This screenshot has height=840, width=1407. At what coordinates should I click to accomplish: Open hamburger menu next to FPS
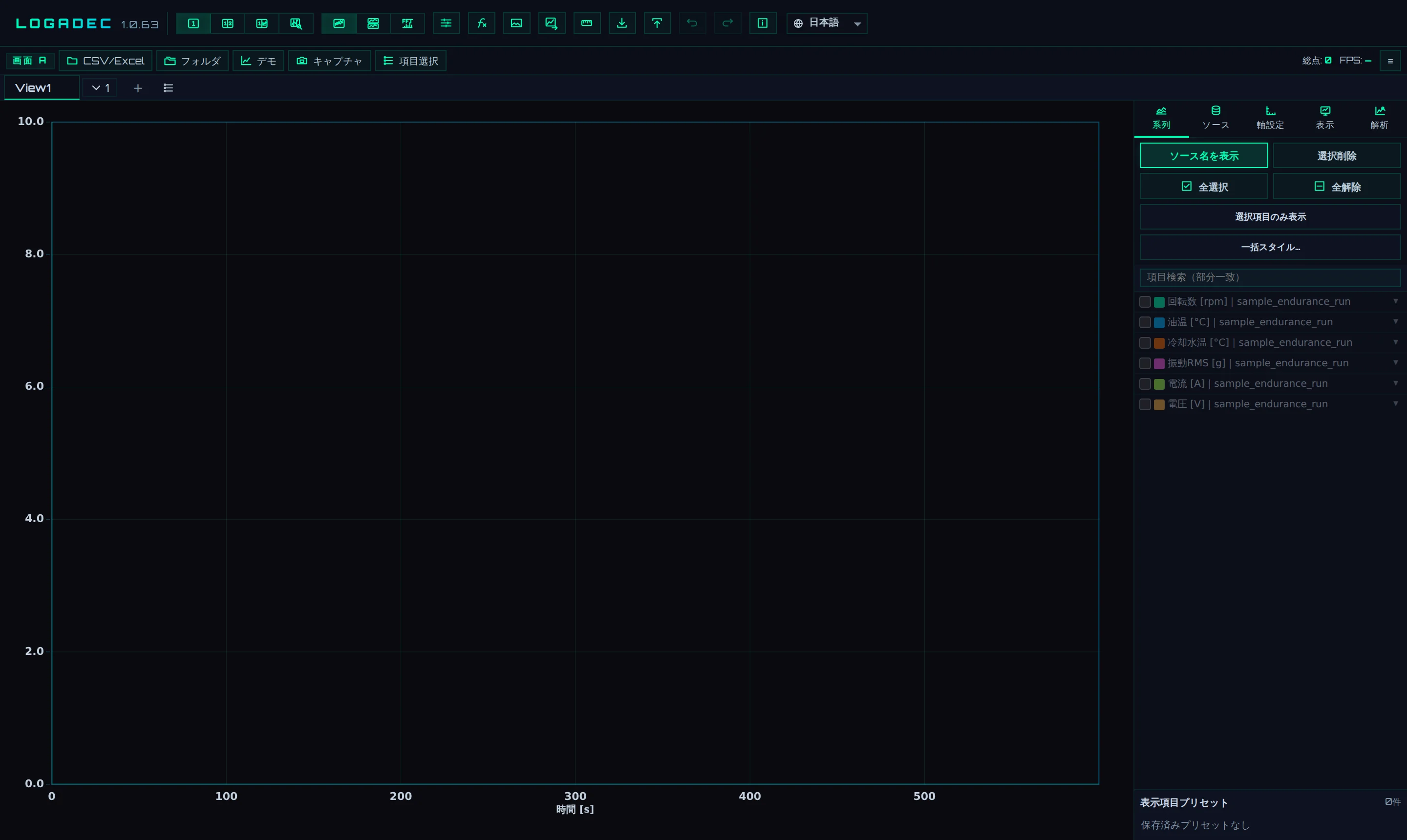click(x=1390, y=61)
